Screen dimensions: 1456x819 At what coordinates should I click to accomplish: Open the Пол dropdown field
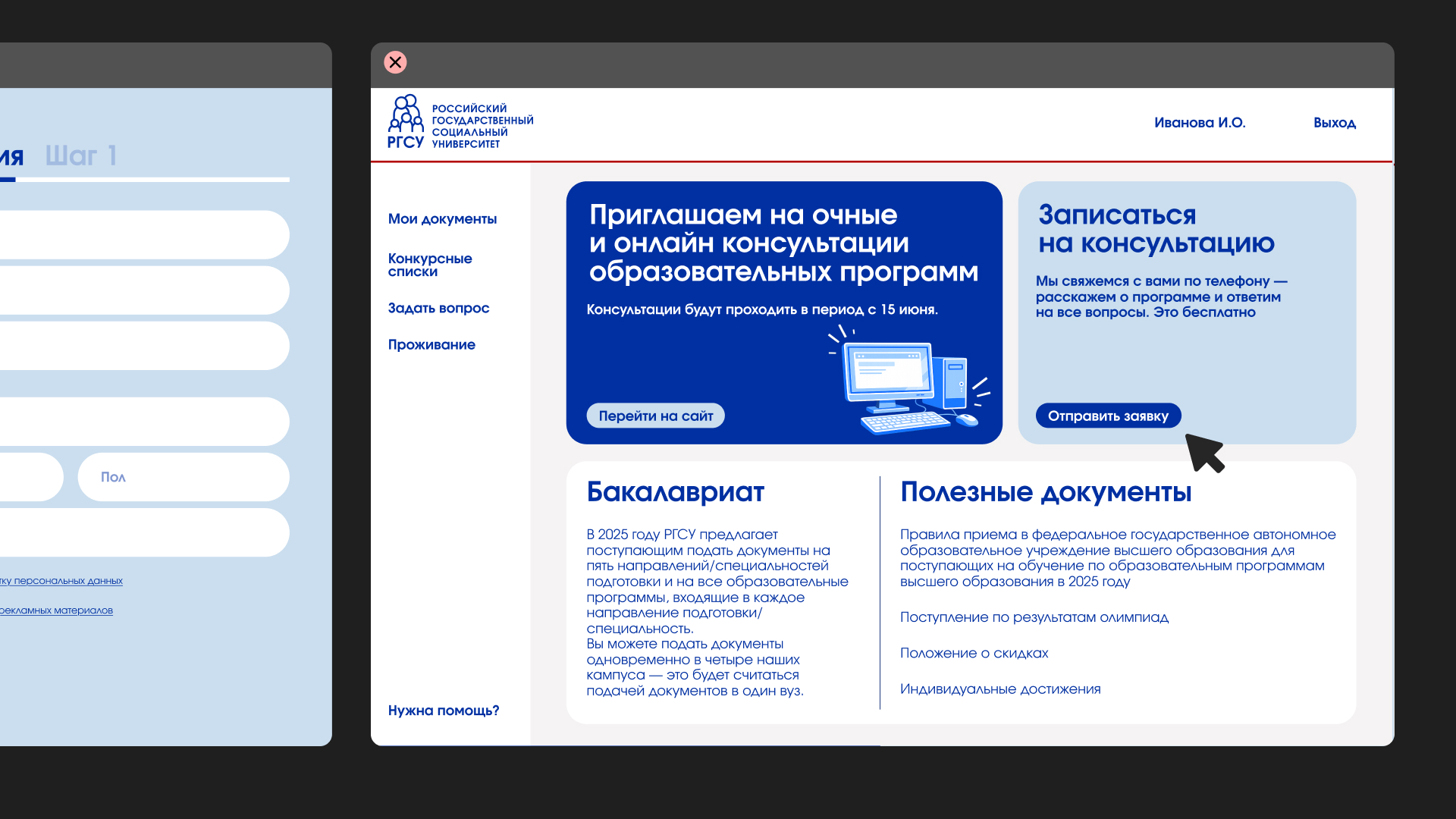(183, 476)
